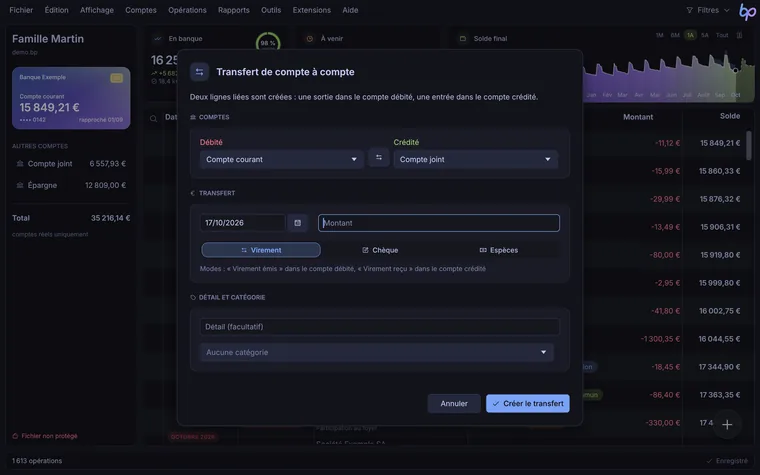The image size is (760, 475).
Task: Click the Filtres funnel icon
Action: (x=689, y=10)
